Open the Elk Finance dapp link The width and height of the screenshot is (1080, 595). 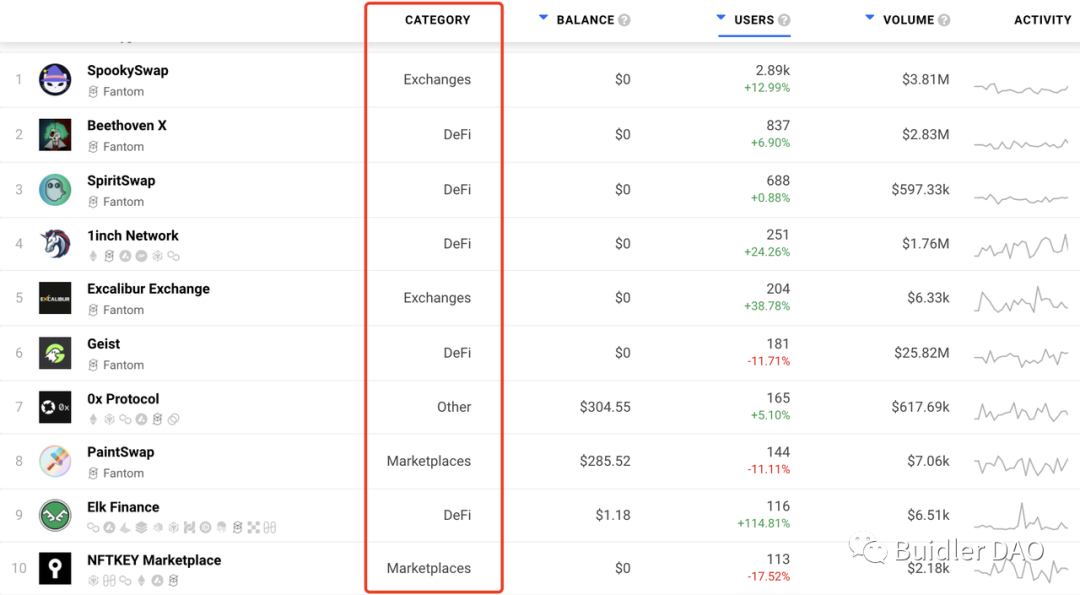click(123, 507)
